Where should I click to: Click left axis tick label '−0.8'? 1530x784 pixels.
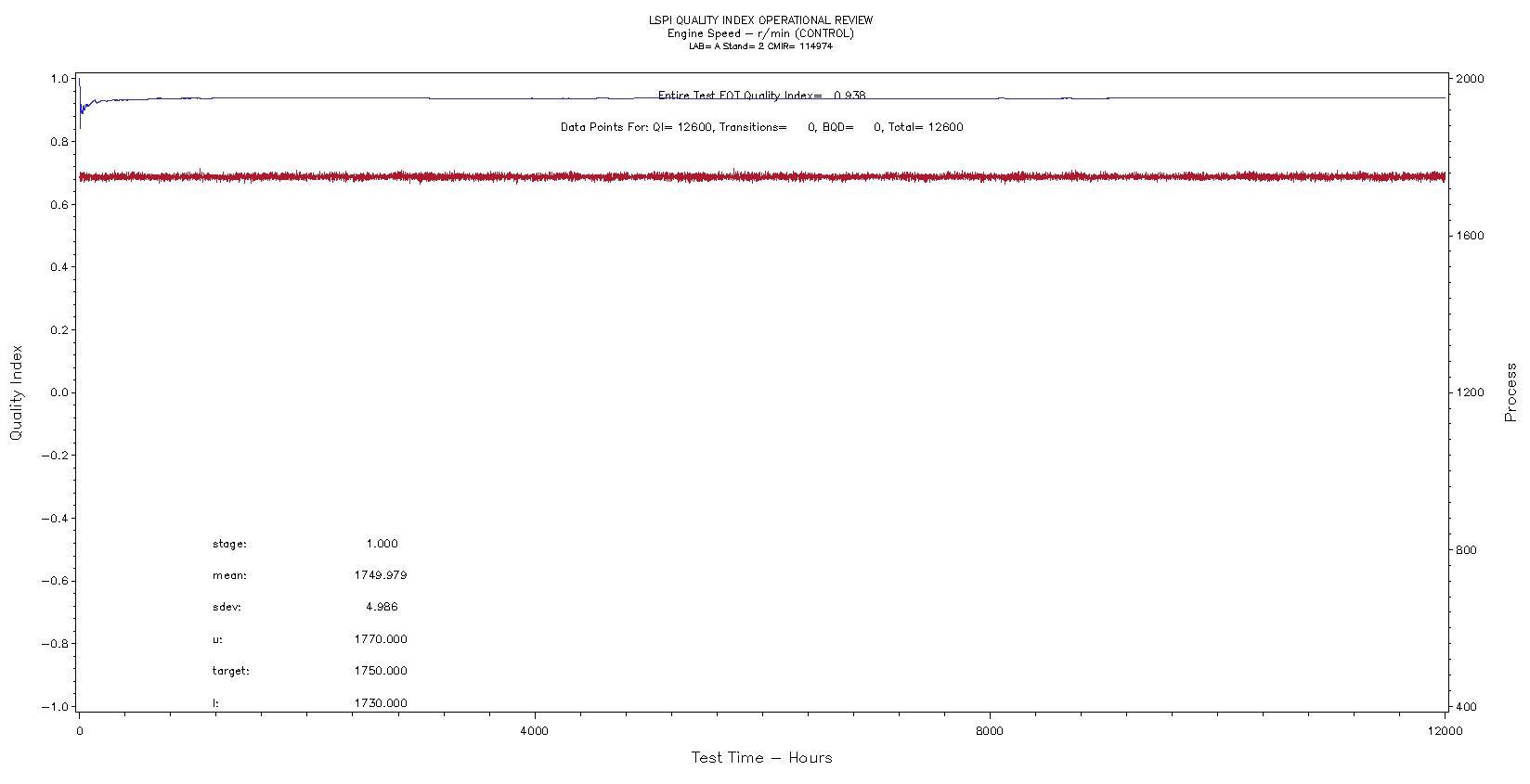(x=55, y=644)
